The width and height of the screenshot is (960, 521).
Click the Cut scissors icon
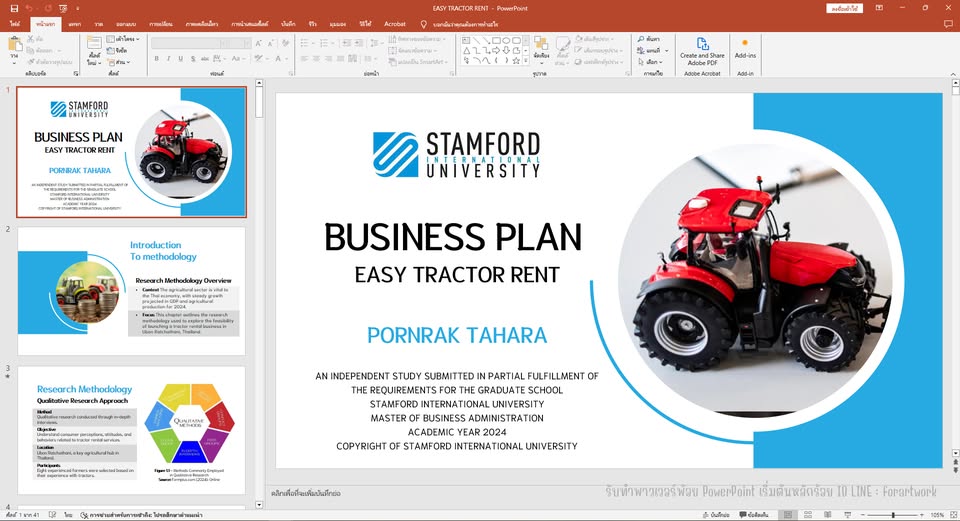pyautogui.click(x=30, y=39)
